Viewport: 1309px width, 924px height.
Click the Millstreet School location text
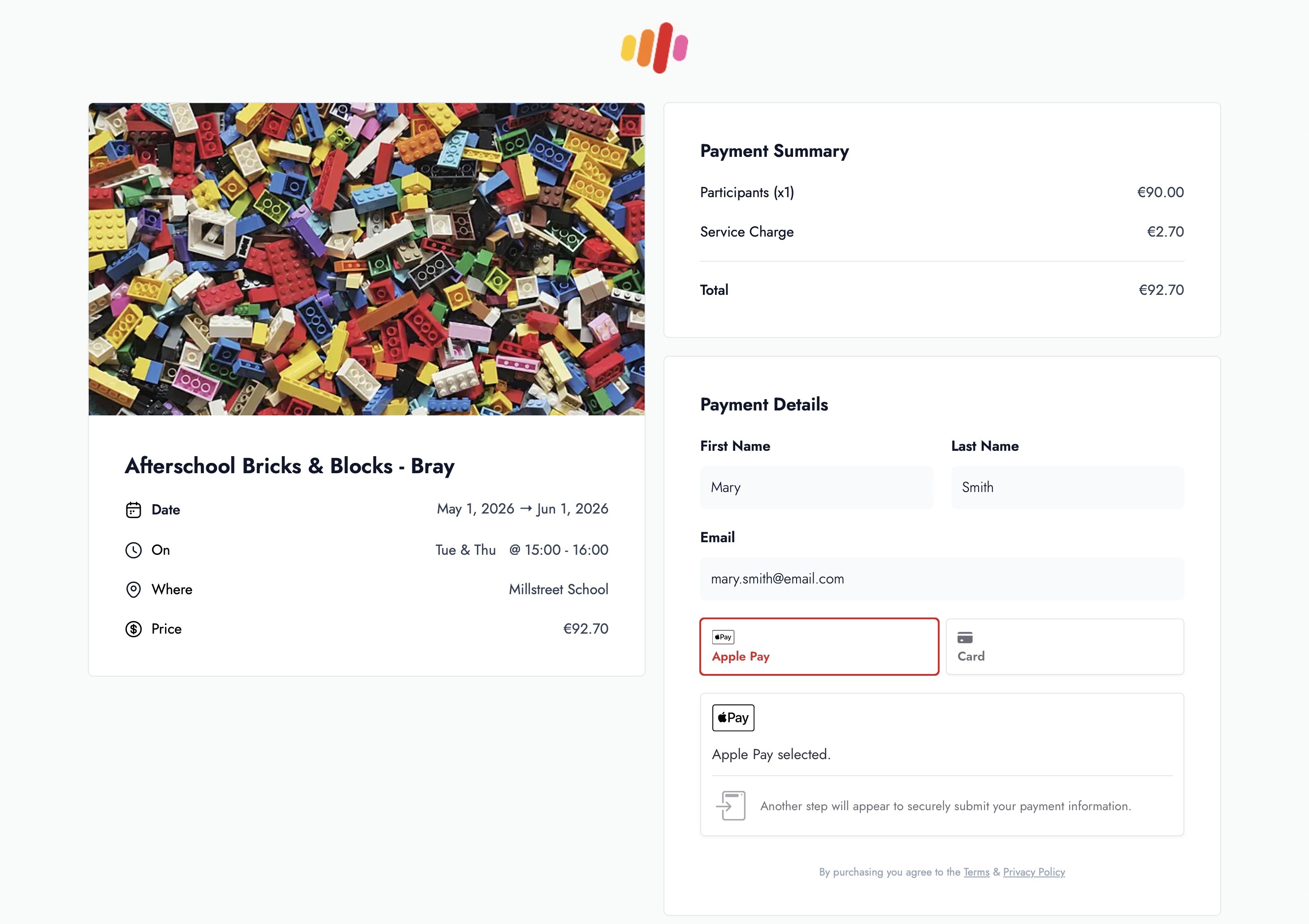(558, 589)
